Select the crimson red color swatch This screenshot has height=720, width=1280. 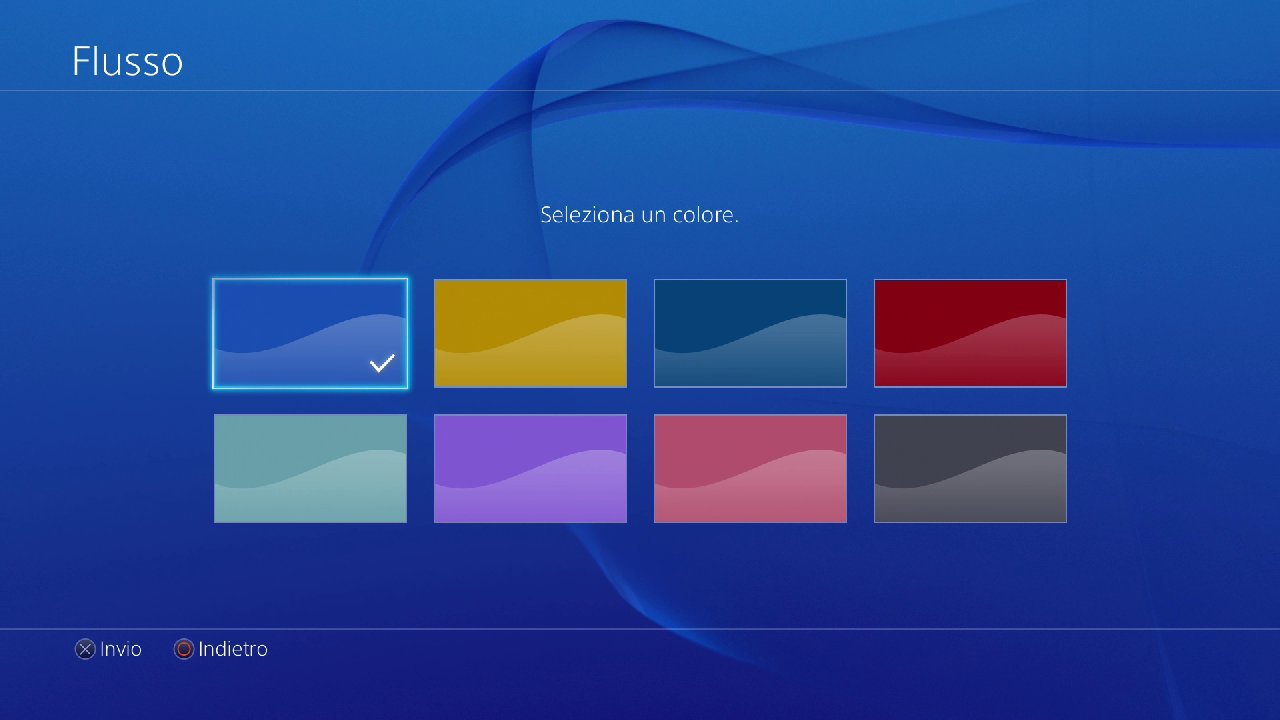tap(970, 333)
